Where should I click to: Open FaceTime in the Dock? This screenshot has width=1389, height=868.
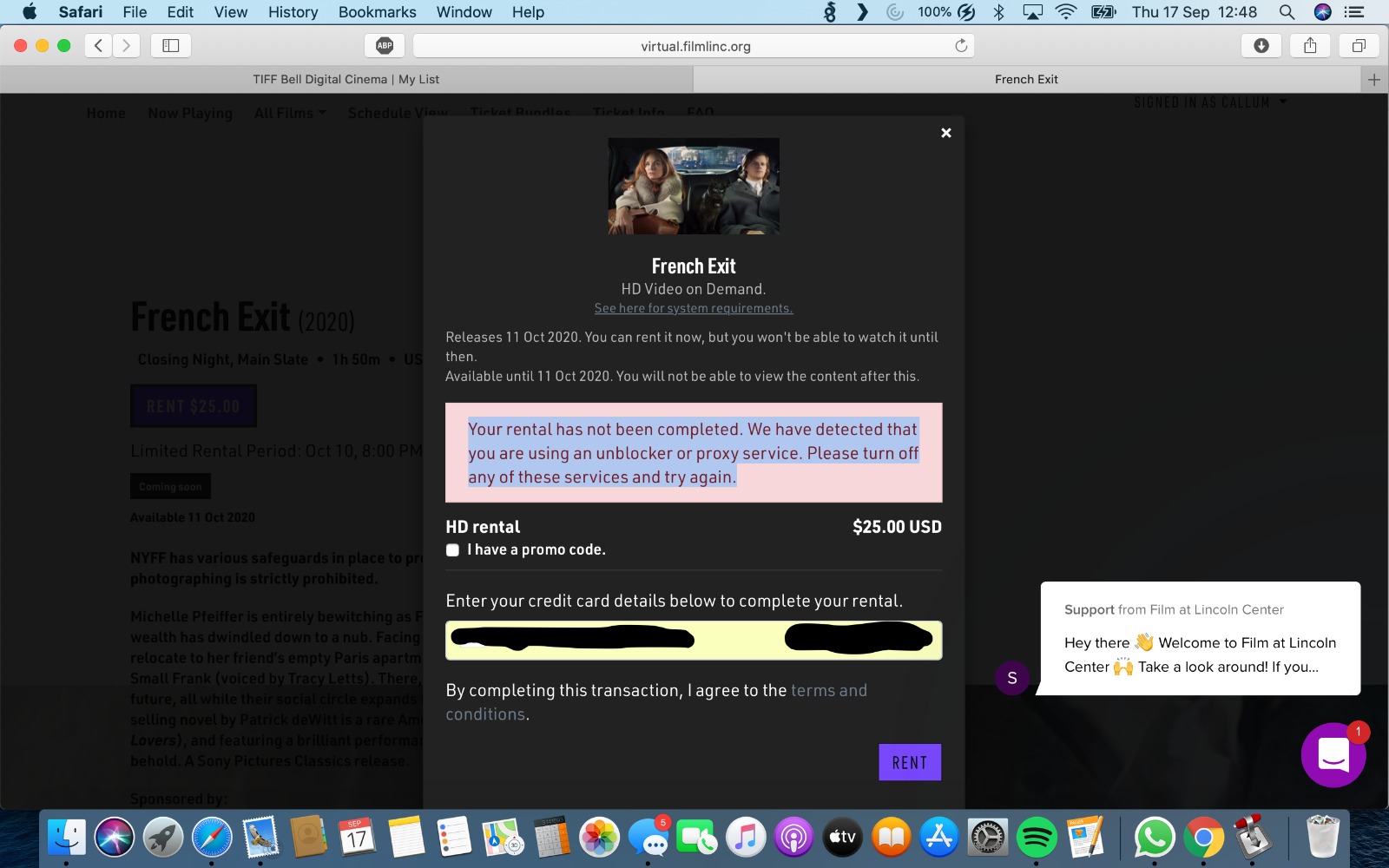696,838
